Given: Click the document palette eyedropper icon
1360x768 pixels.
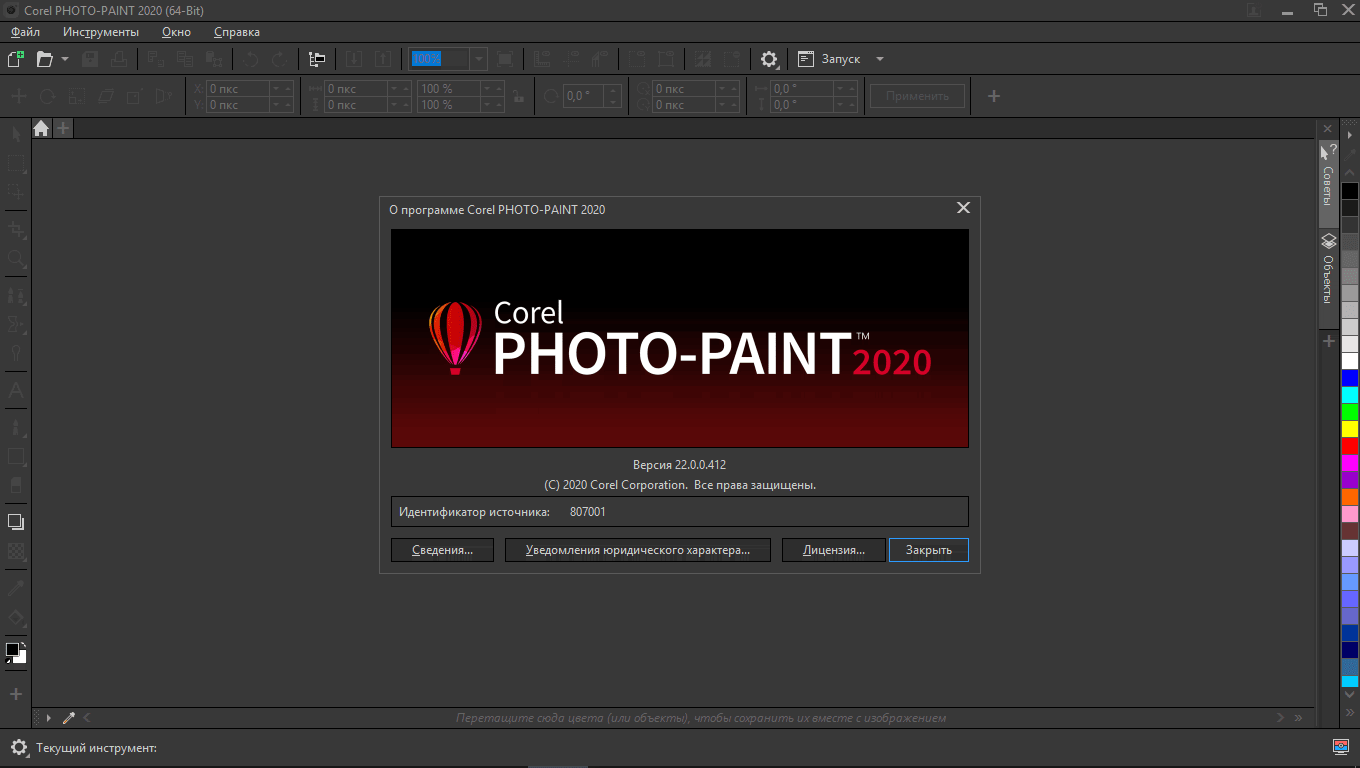Looking at the screenshot, I should (x=69, y=718).
